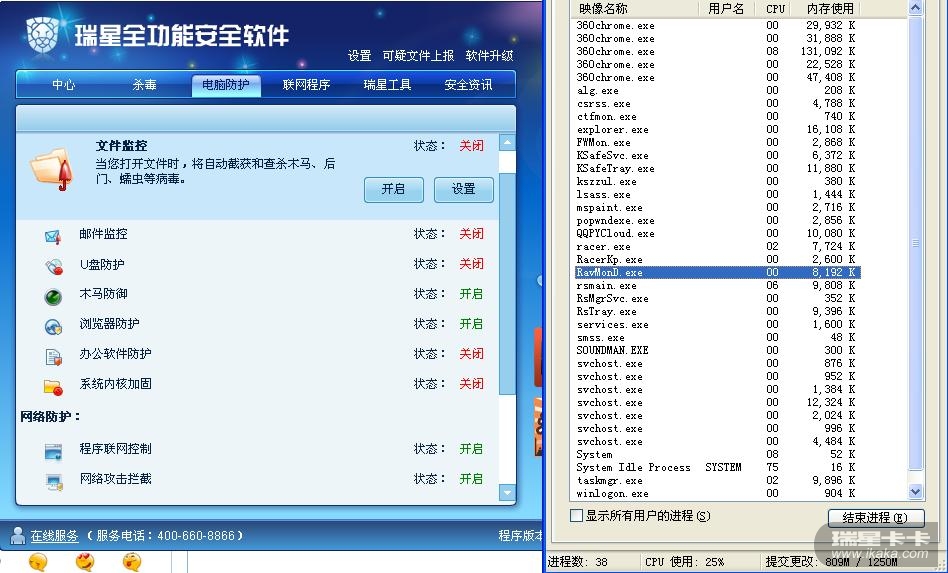Go to the 瑞星工具 tab
The height and width of the screenshot is (573, 948).
(x=388, y=85)
